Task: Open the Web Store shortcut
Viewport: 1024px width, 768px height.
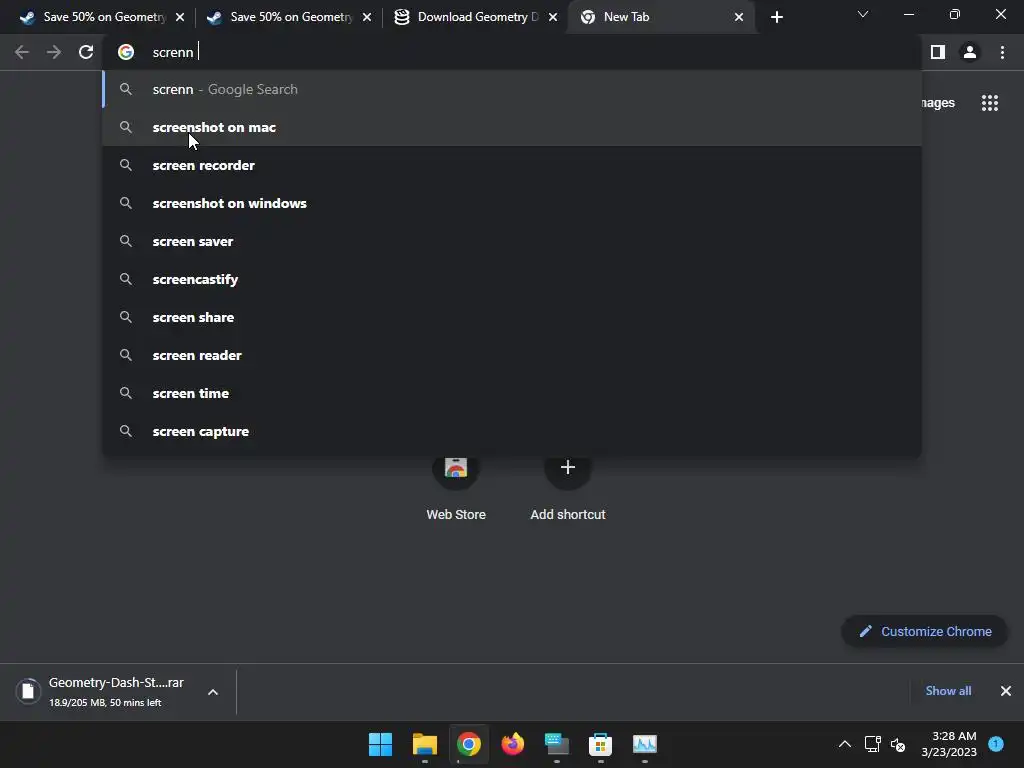Action: (x=456, y=487)
